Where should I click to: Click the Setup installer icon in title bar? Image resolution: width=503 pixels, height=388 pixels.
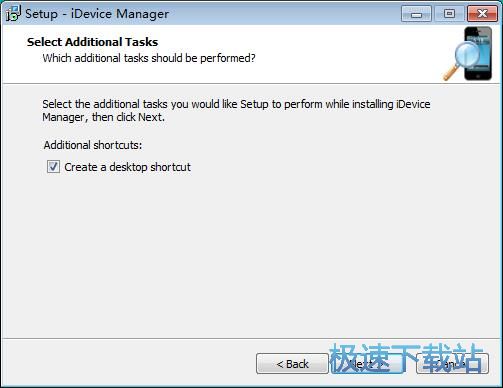coord(13,14)
